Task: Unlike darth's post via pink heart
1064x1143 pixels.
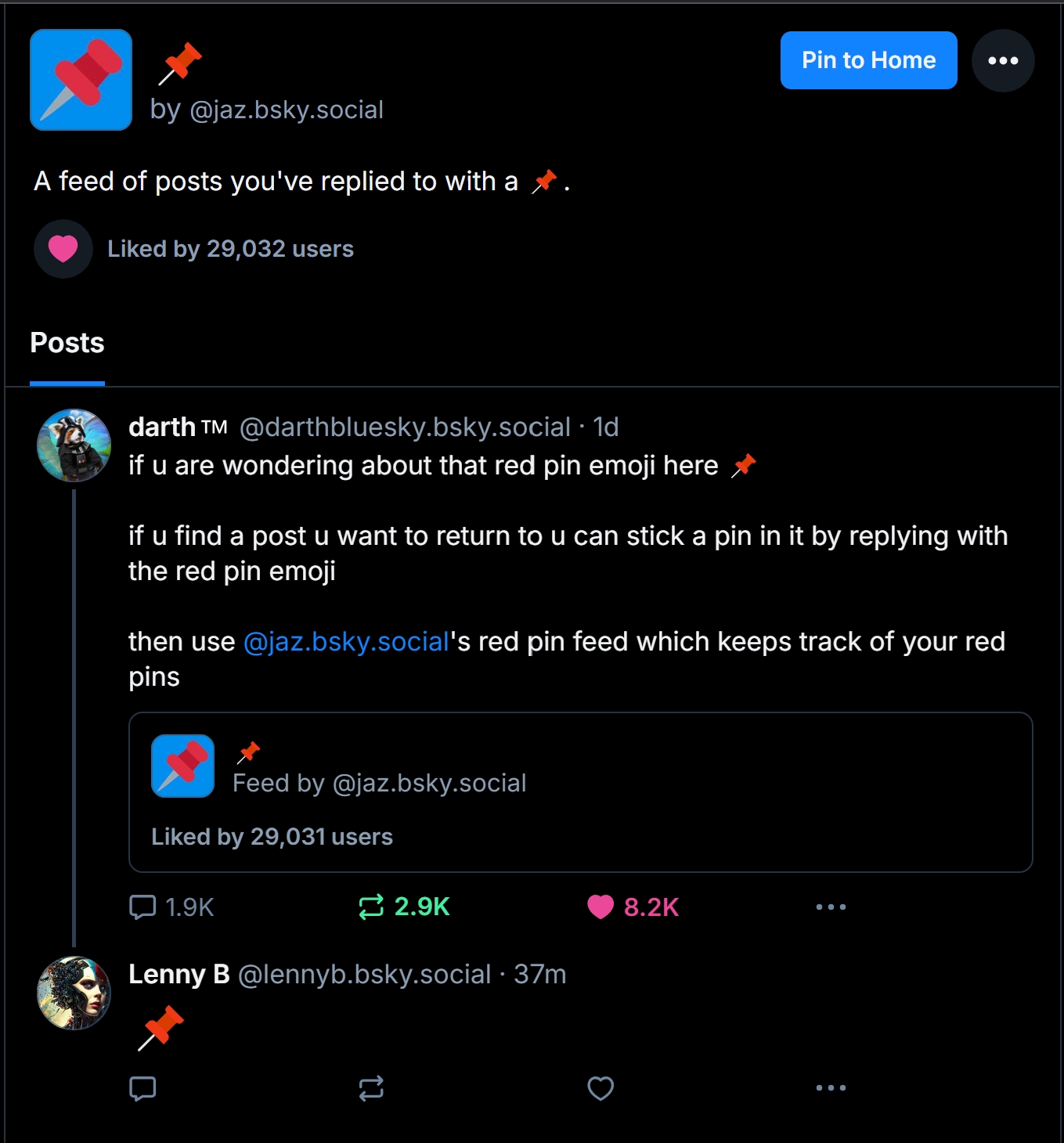Action: tap(601, 907)
